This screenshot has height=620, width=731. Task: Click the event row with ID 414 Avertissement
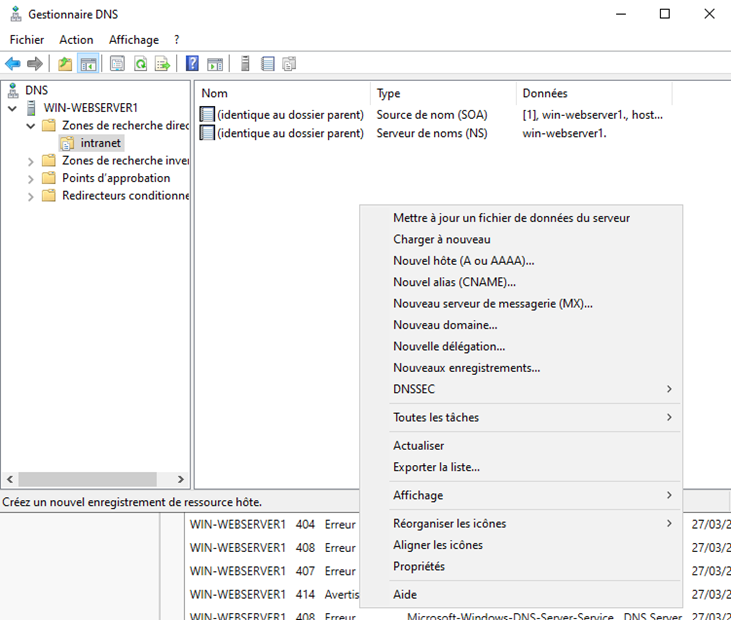[x=273, y=594]
